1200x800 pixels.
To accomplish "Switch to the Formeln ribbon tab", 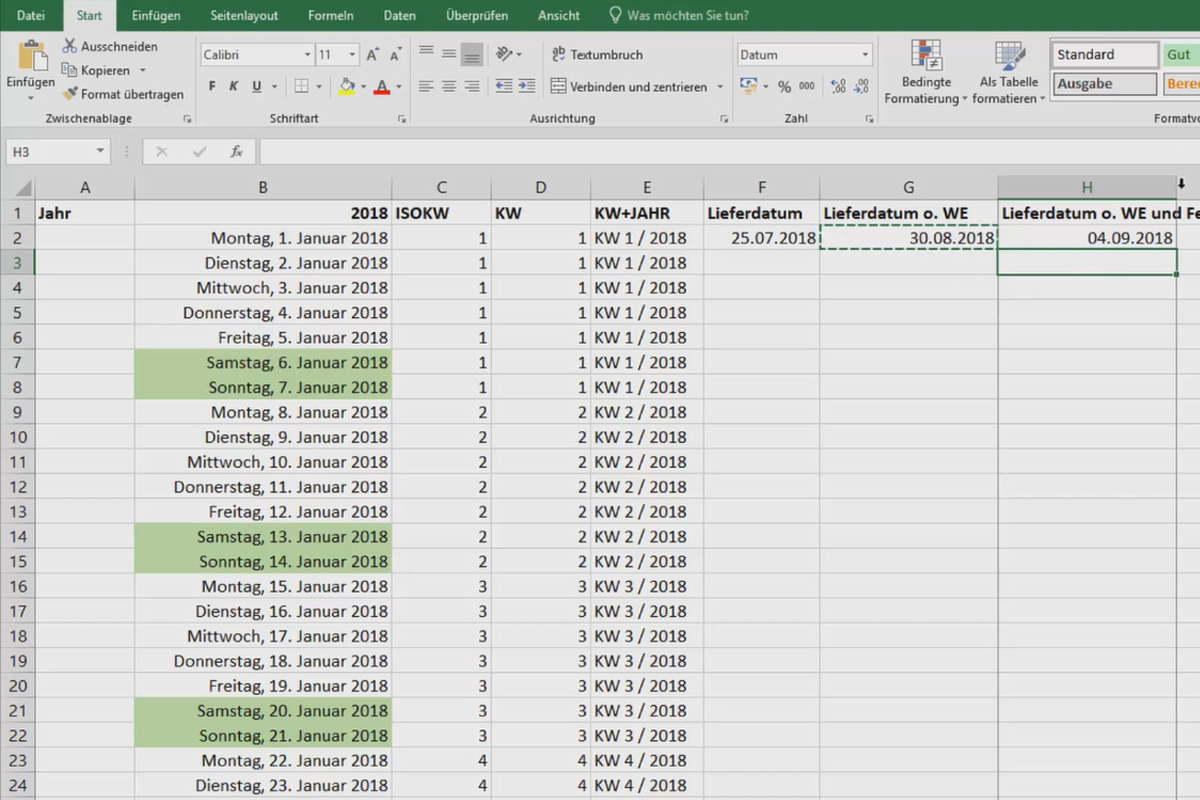I will 330,15.
